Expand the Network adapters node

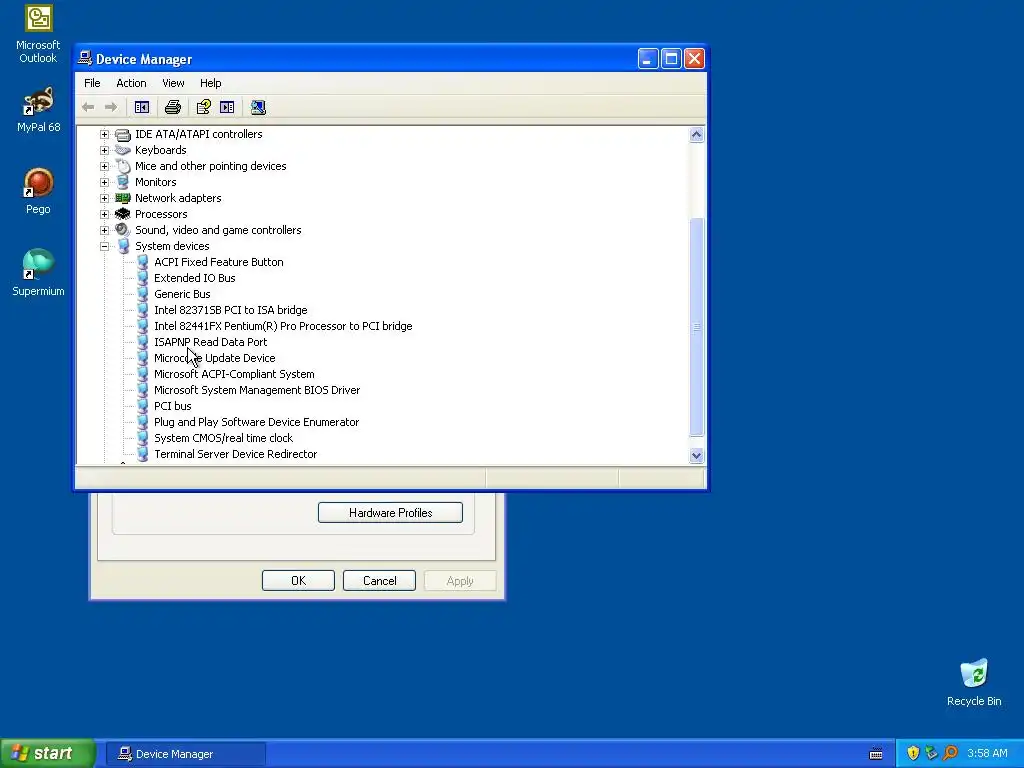tap(104, 199)
